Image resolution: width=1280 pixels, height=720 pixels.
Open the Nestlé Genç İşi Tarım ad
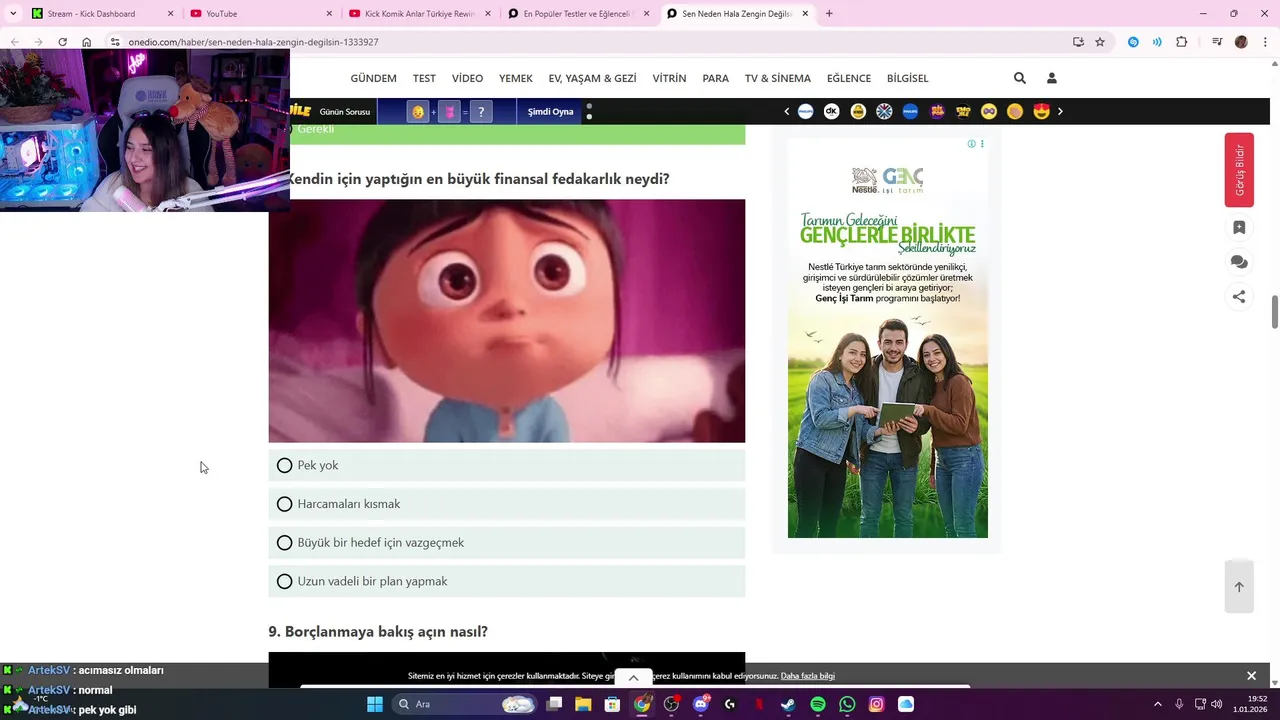(888, 338)
